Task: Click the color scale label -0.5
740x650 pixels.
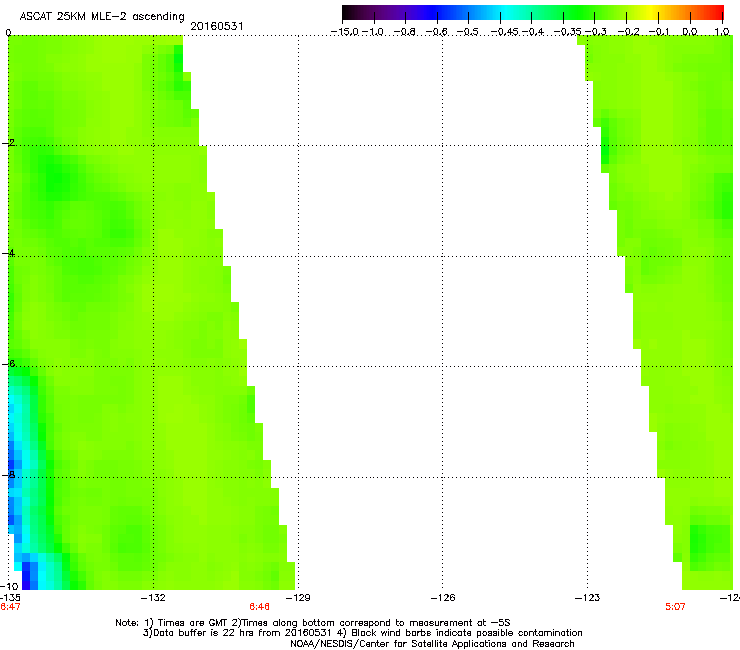Action: (468, 32)
